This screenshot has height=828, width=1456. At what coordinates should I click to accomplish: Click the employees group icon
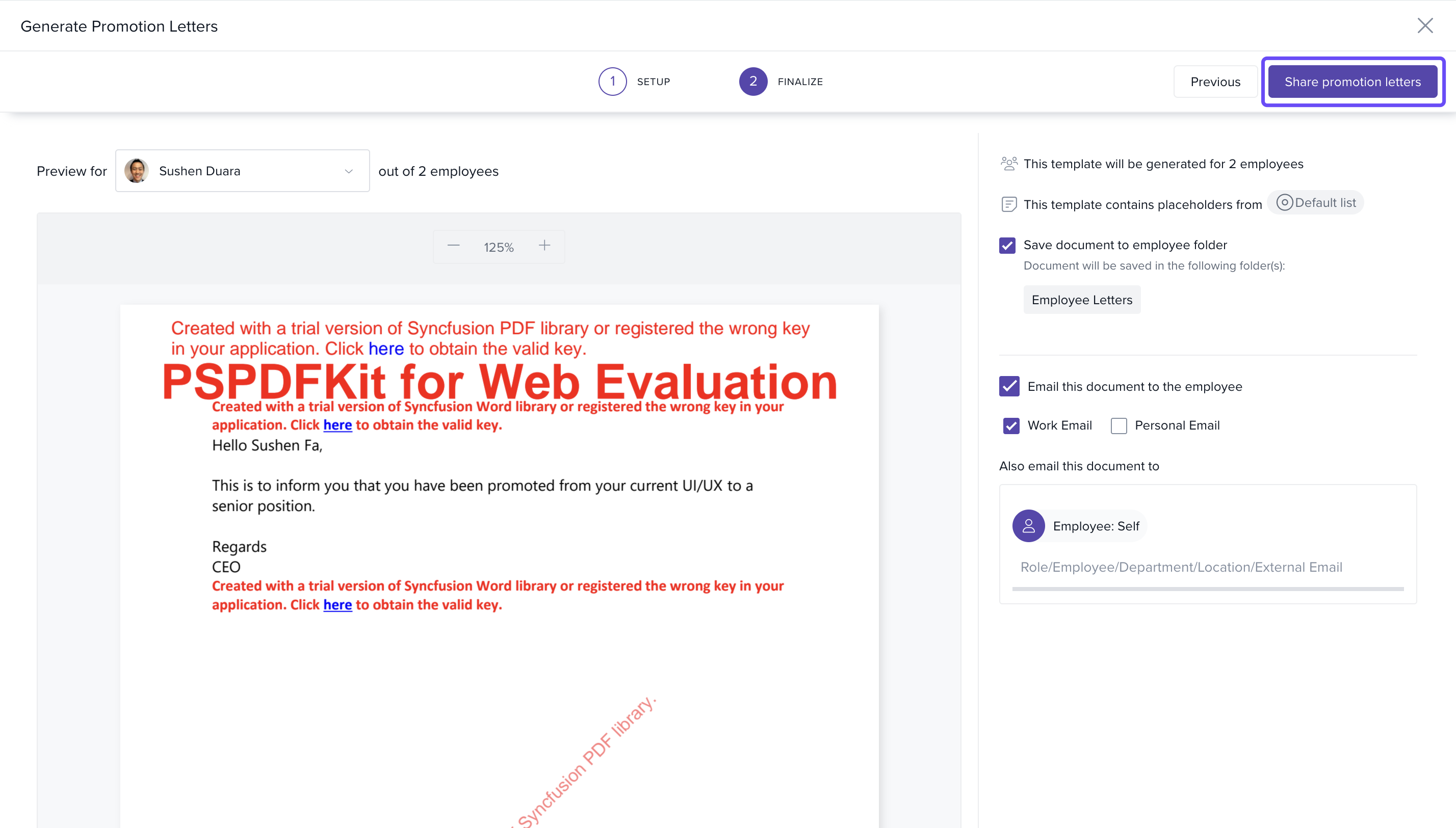1009,164
